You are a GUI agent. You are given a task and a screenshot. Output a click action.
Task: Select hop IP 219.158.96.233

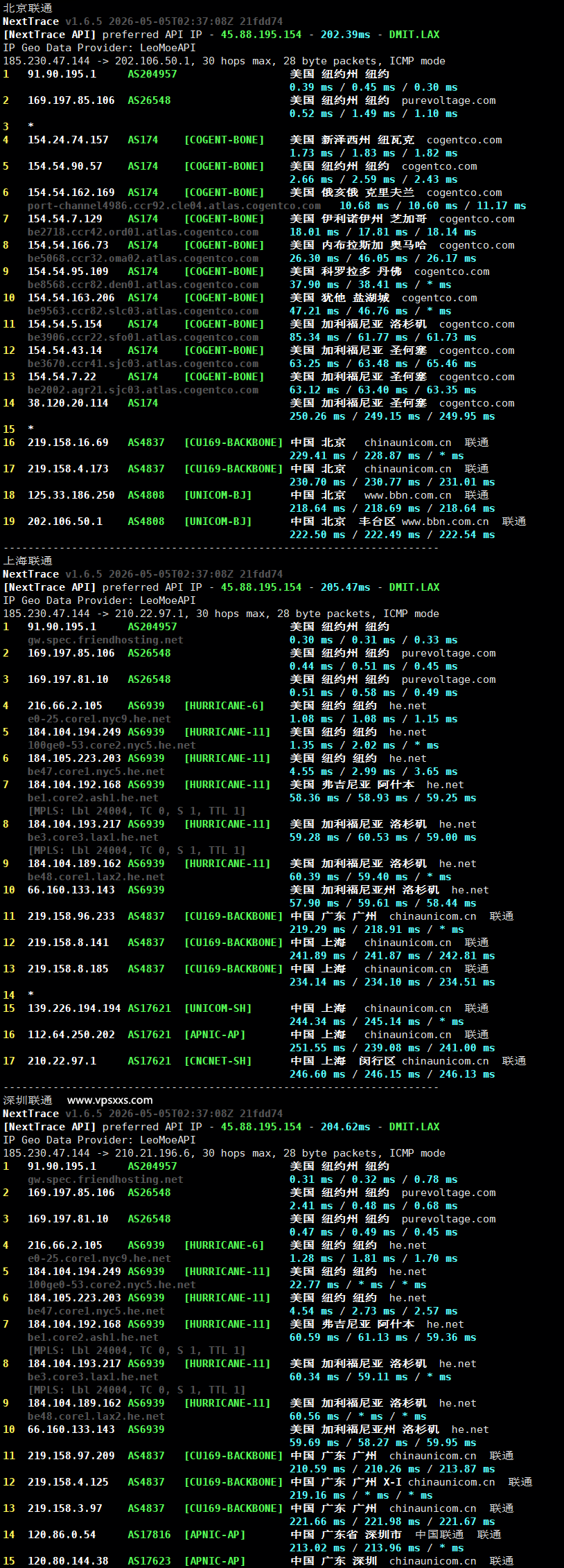click(x=71, y=916)
